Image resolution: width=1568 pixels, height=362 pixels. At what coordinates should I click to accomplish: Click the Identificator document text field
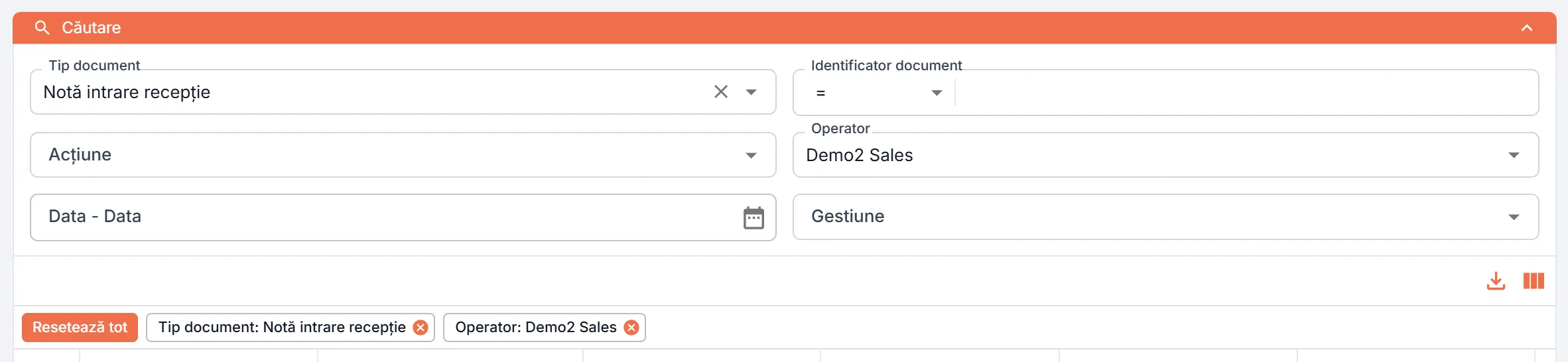pos(1246,93)
